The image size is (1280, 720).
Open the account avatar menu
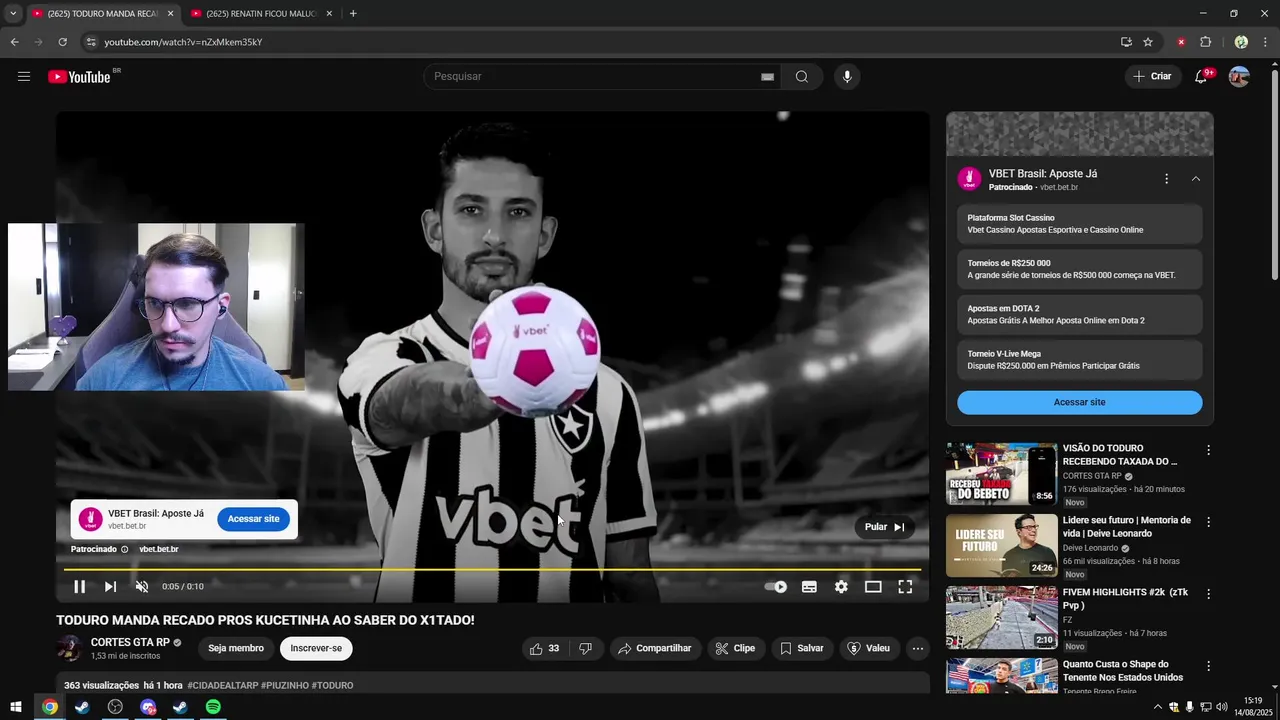coord(1239,77)
